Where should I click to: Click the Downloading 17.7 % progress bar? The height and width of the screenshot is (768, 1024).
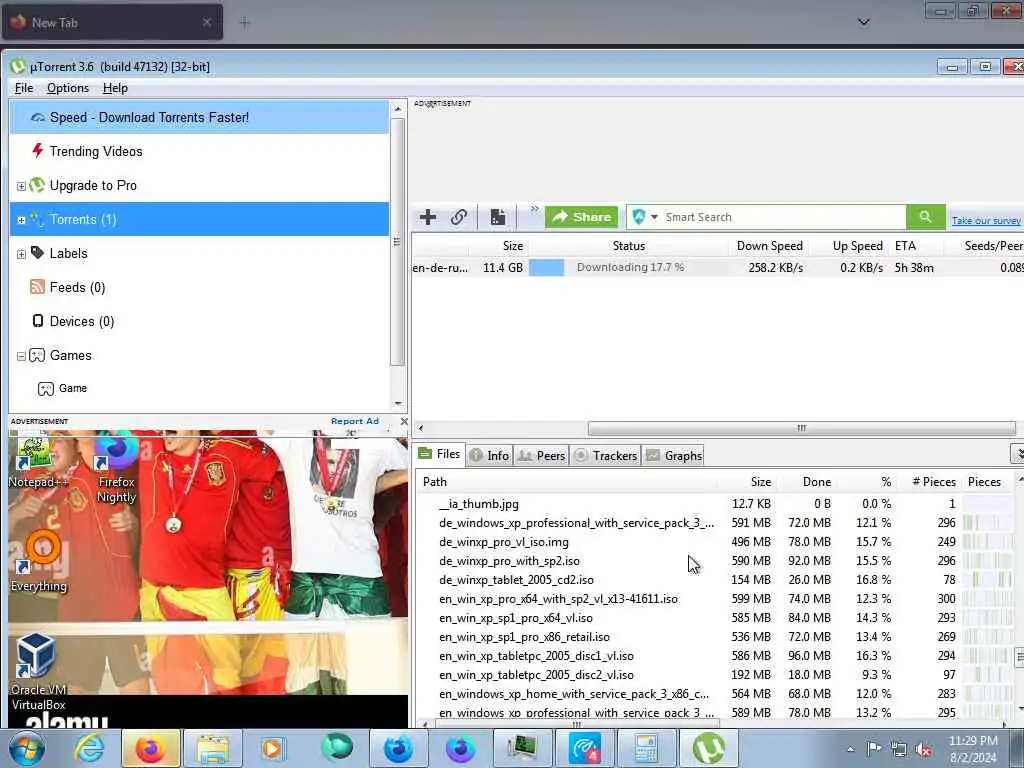click(x=630, y=268)
